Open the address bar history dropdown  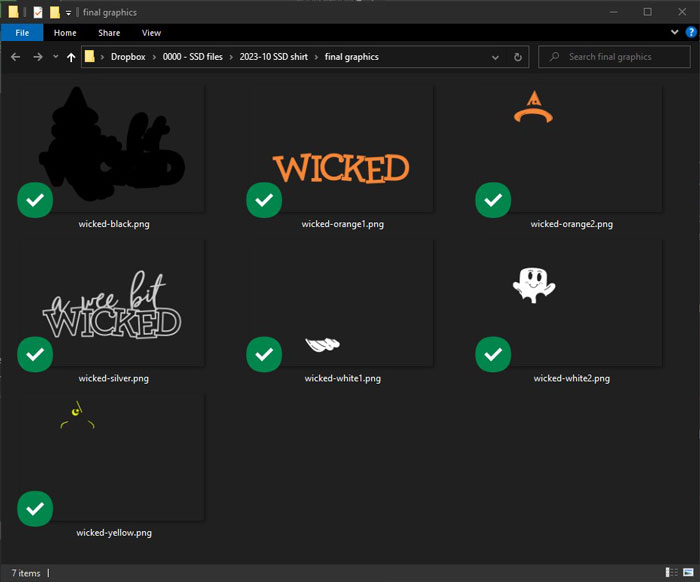495,57
